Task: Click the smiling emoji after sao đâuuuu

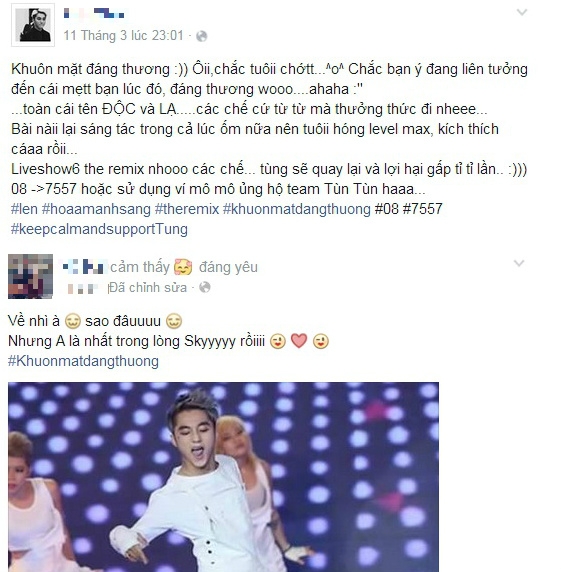Action: click(174, 321)
